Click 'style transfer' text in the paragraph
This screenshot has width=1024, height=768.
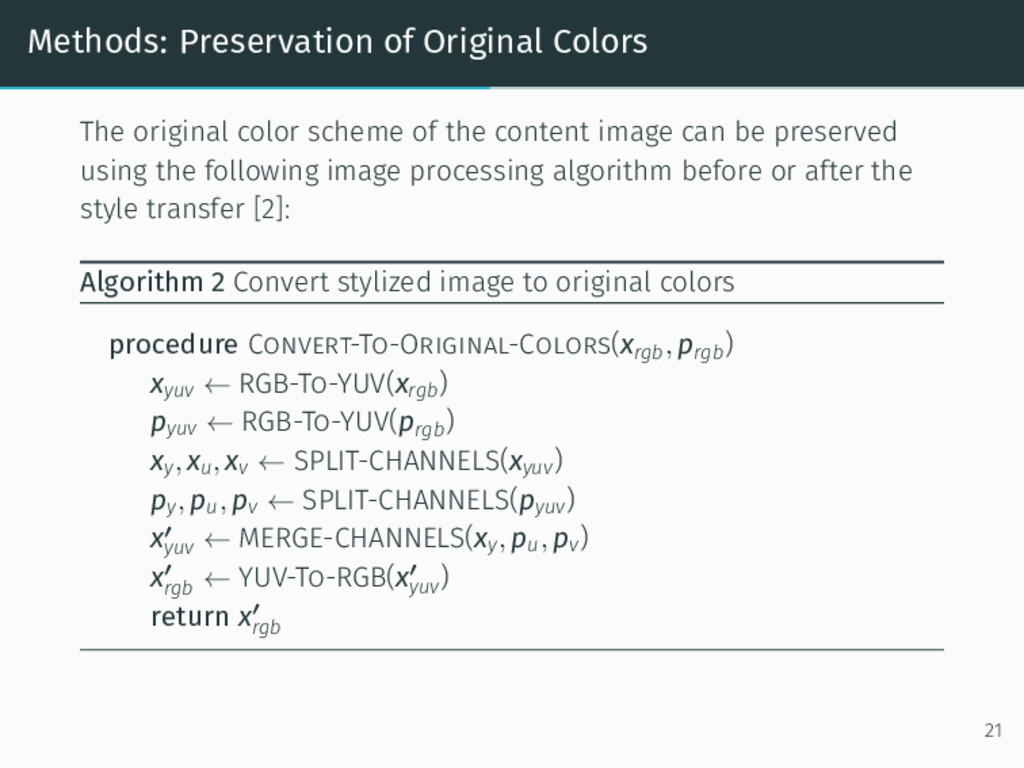162,209
